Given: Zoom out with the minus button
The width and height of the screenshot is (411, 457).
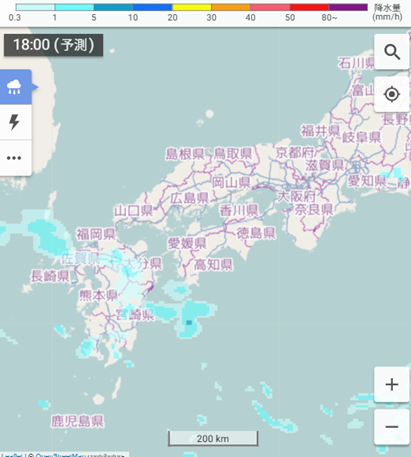Looking at the screenshot, I should 392,427.
